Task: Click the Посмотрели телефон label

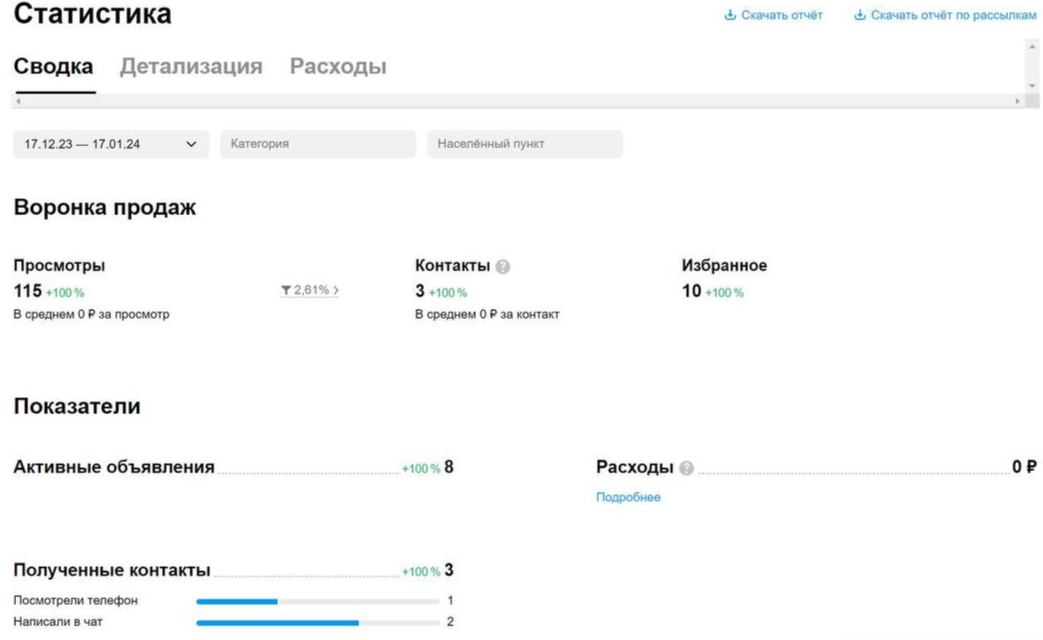Action: [75, 601]
